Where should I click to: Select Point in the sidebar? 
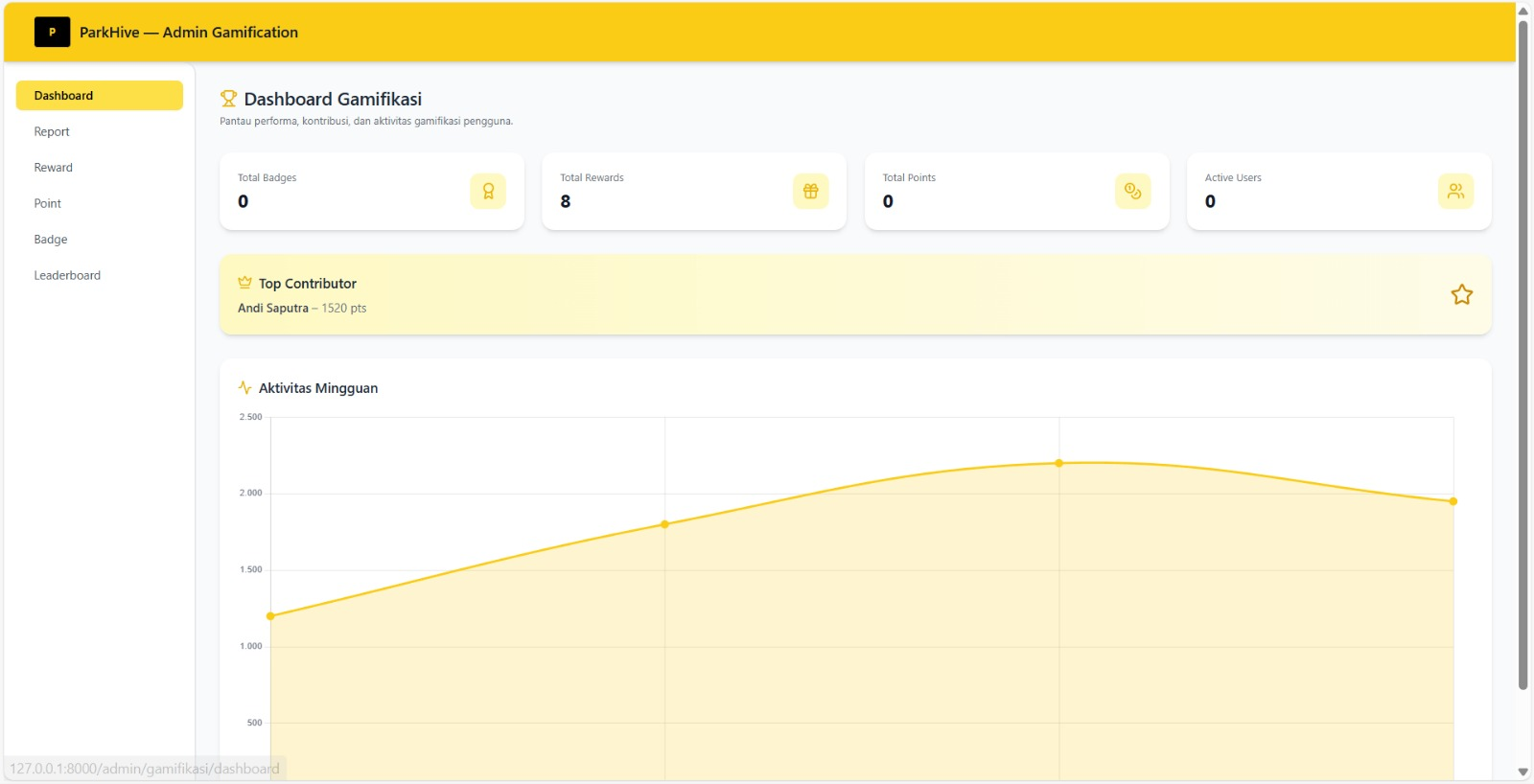tap(100, 203)
